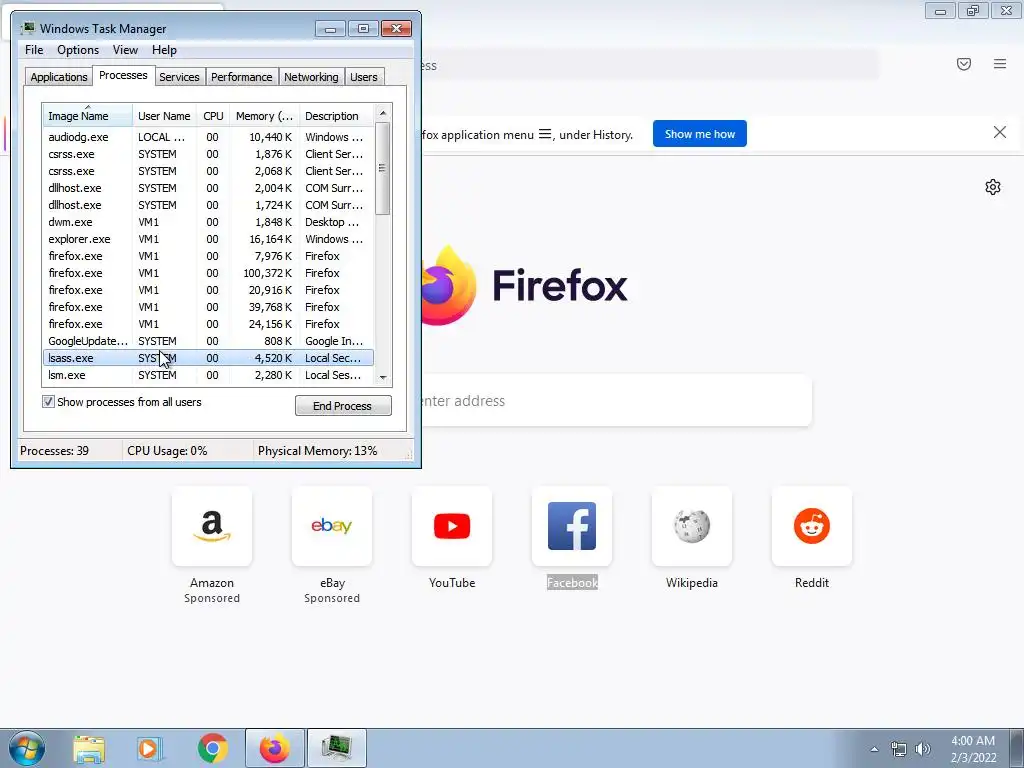Click Save to Pocket icon in Firefox
1024x768 pixels.
pos(964,64)
